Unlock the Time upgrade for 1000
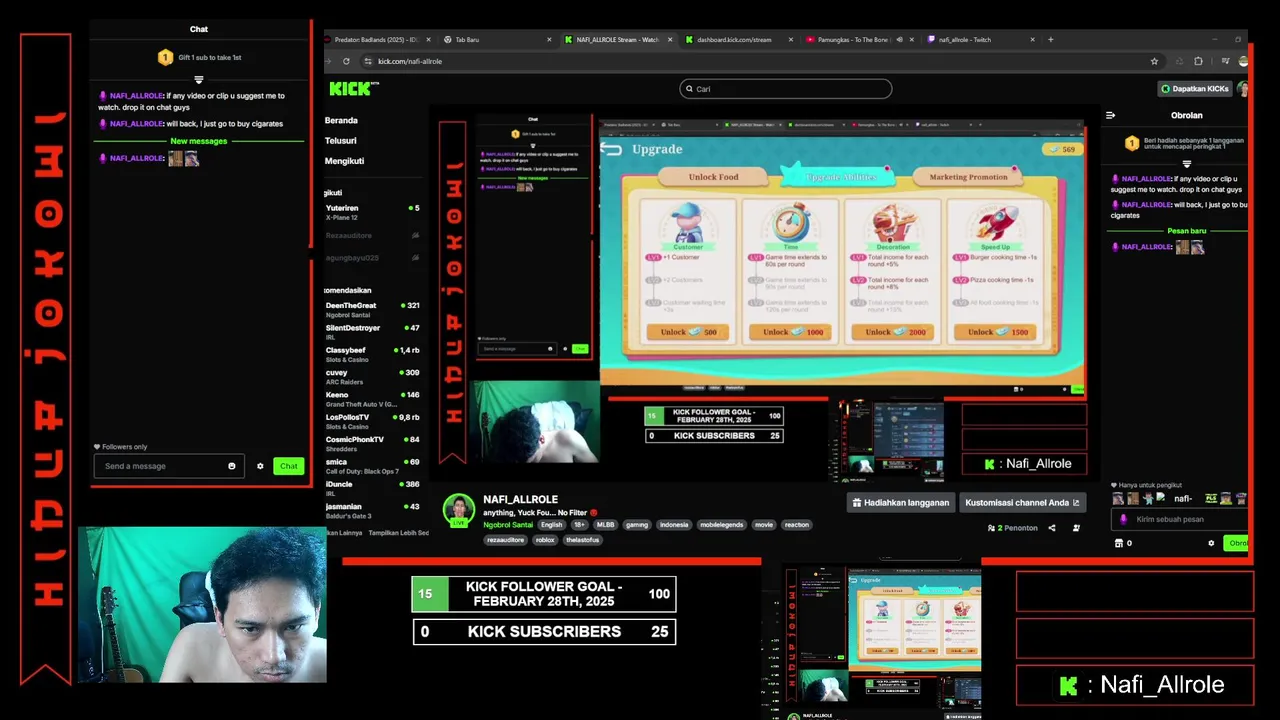The height and width of the screenshot is (720, 1280). point(791,332)
